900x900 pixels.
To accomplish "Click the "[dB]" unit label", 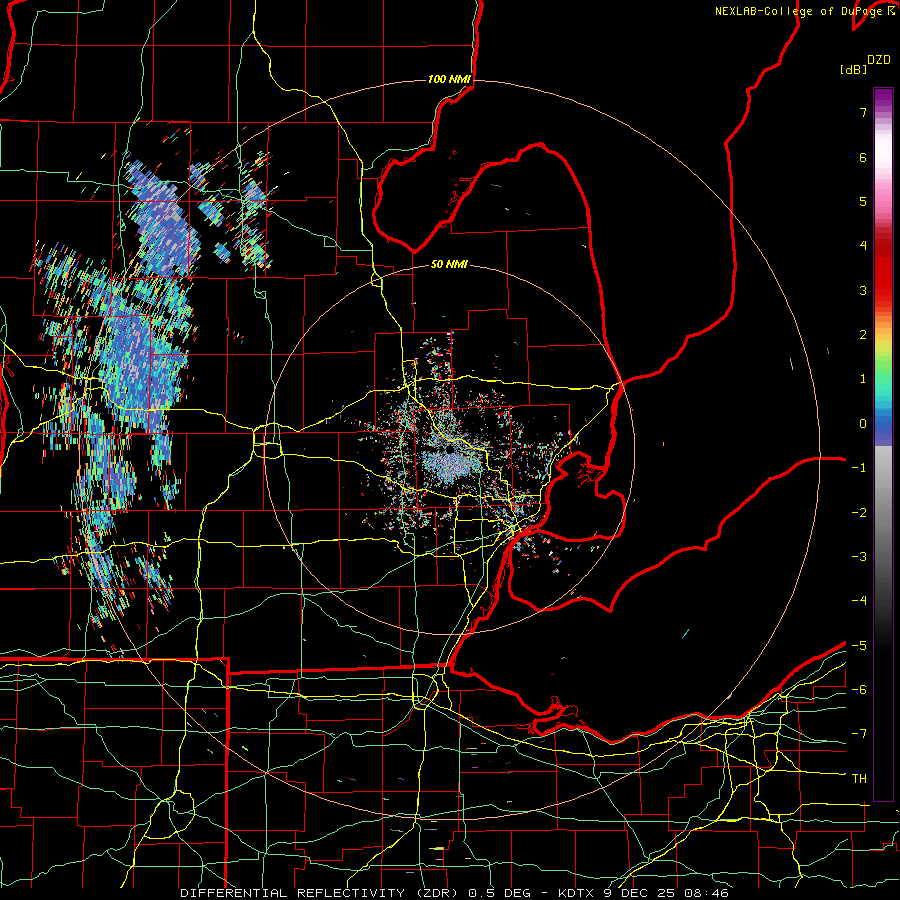I will (854, 69).
